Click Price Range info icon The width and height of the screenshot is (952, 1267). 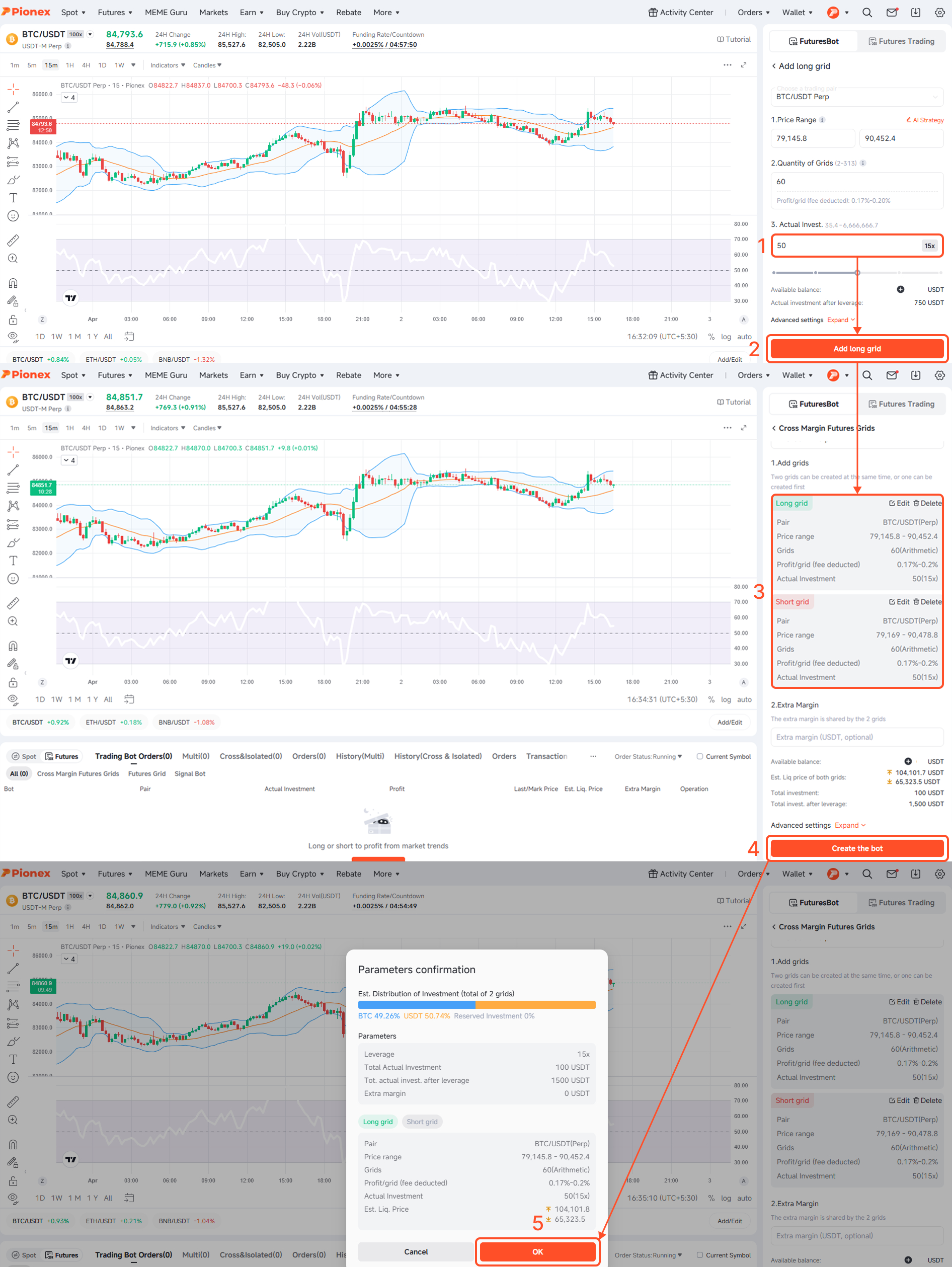(x=822, y=120)
